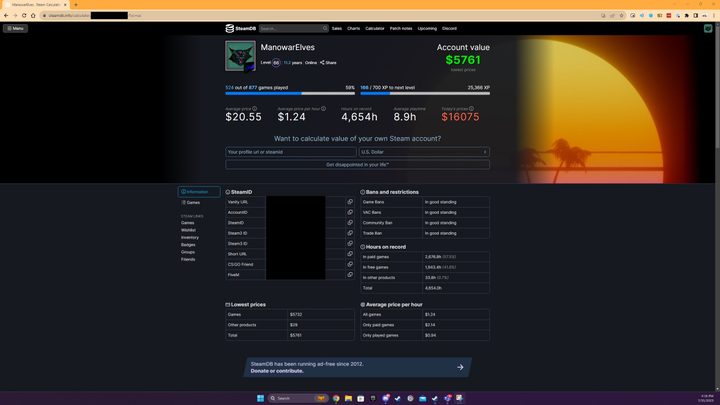Click the $16075 today's prices value
Image resolution: width=720 pixels, height=405 pixels.
click(x=460, y=117)
